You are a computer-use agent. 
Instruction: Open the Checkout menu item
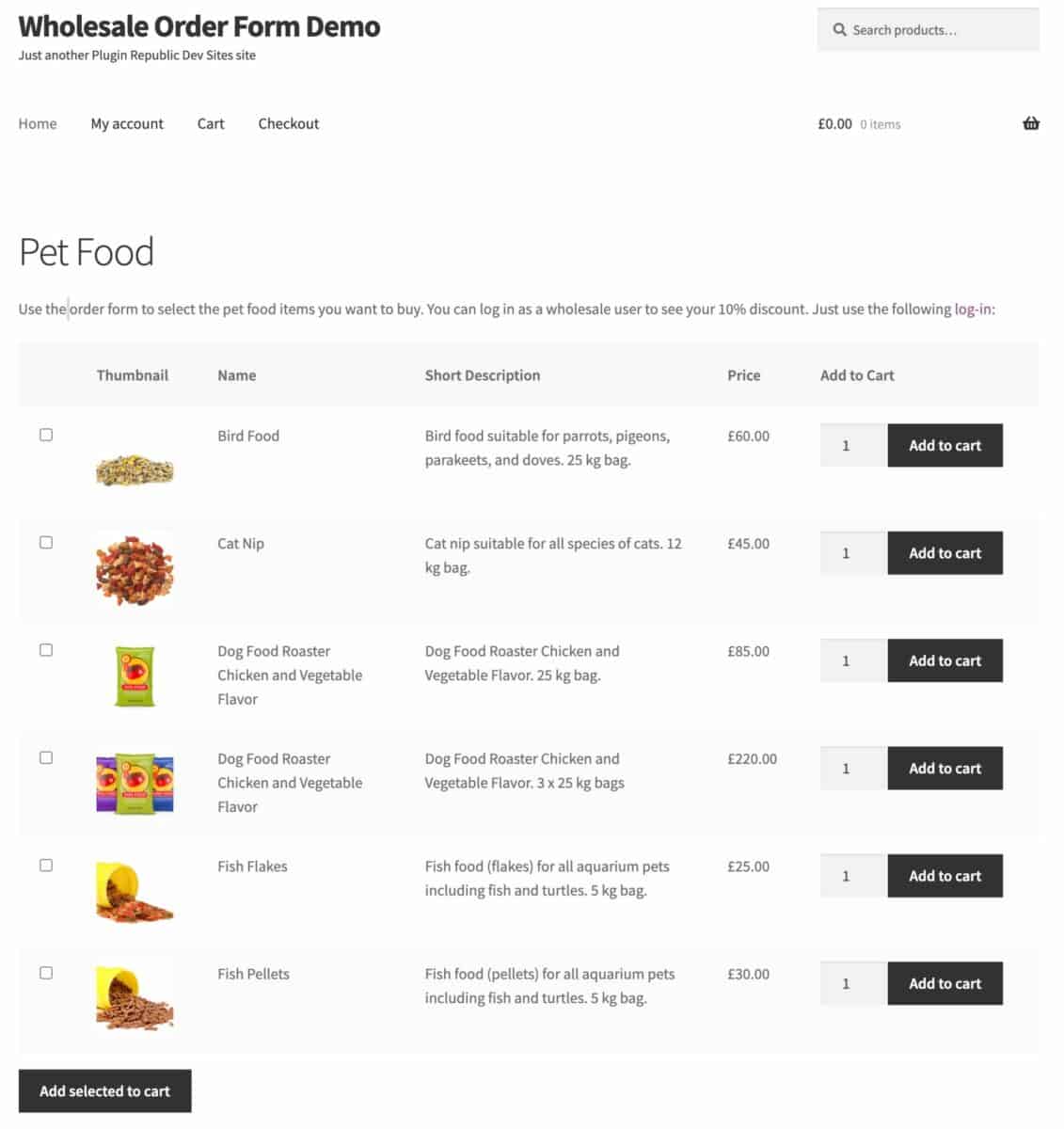[x=288, y=123]
